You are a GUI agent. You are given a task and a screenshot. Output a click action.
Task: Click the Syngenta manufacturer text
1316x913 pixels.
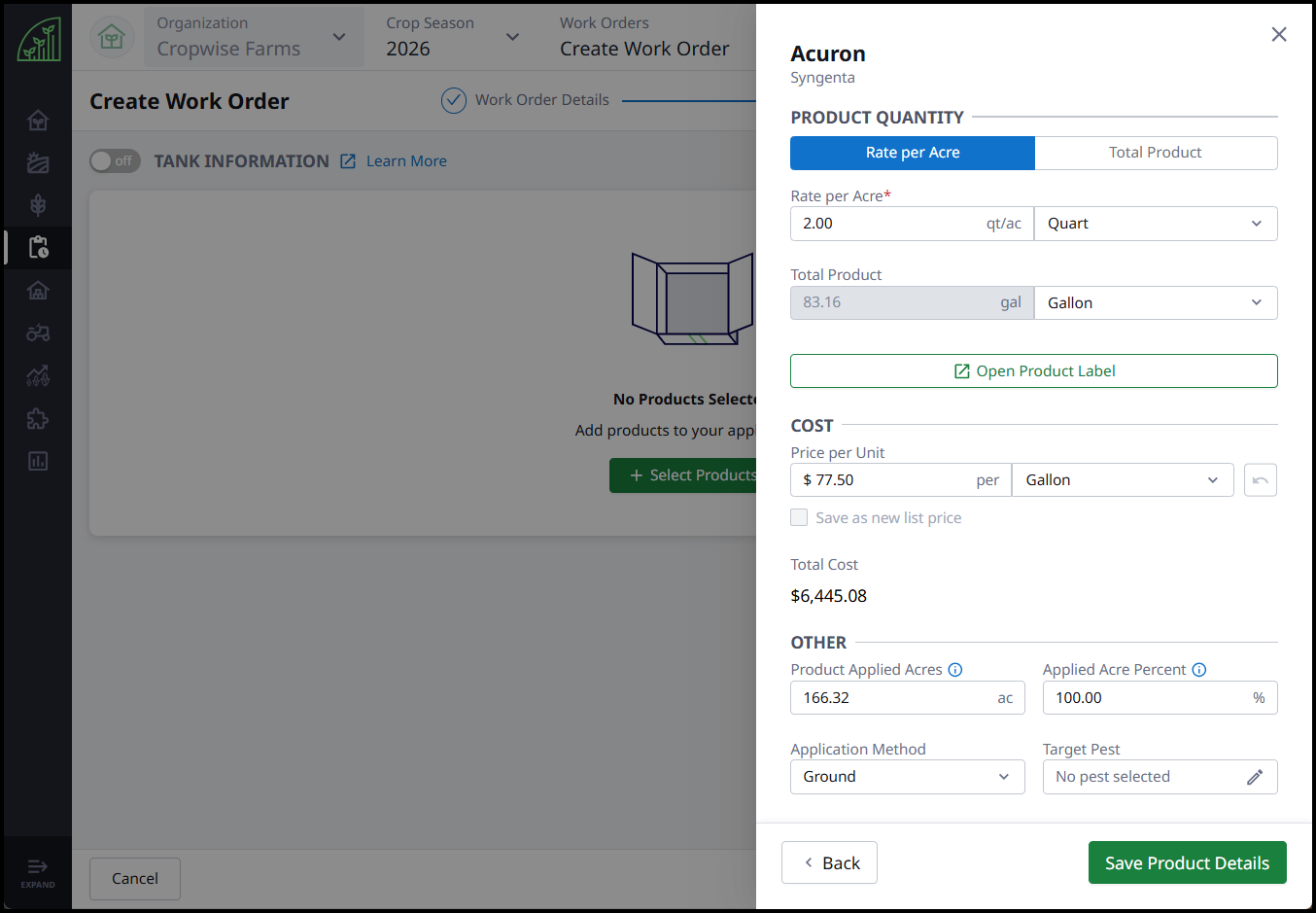(823, 78)
